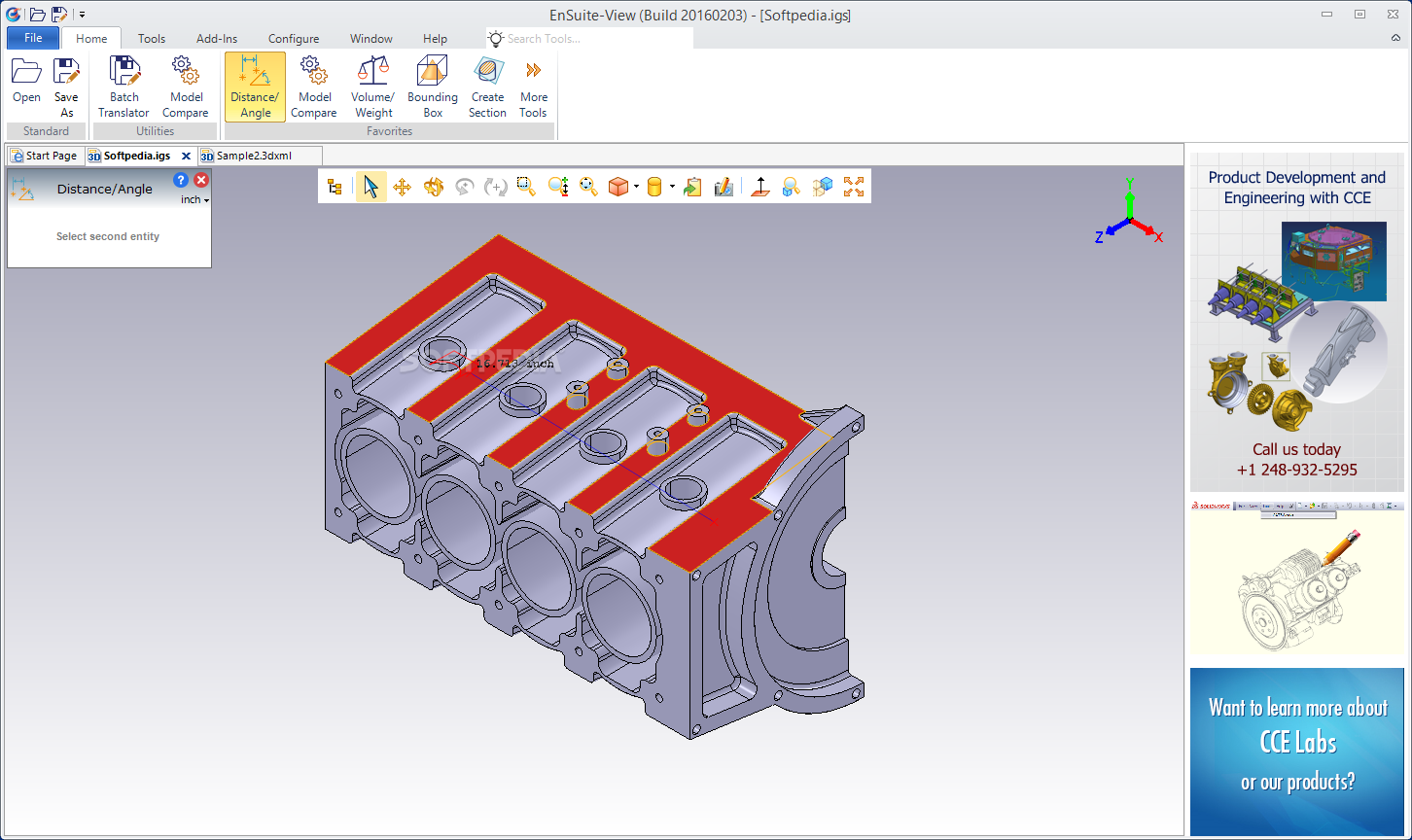Click the magnifier search-part tool

792,187
